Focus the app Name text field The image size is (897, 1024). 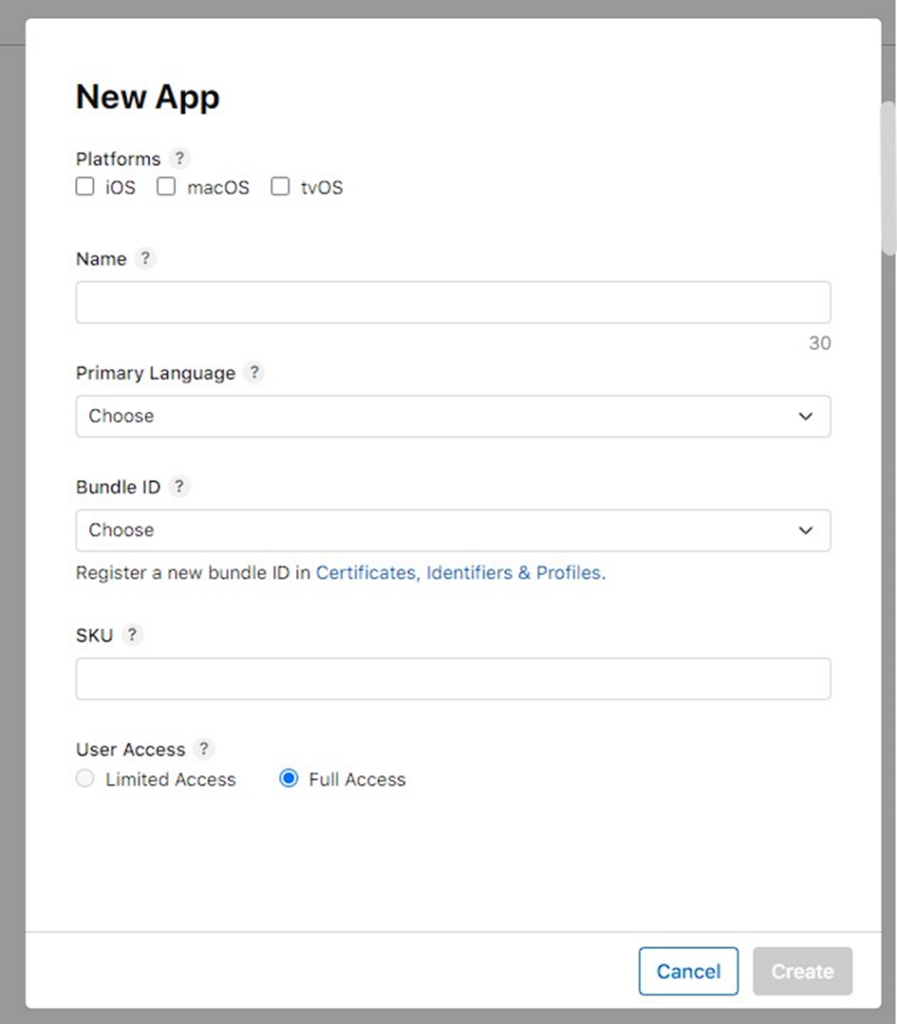453,302
